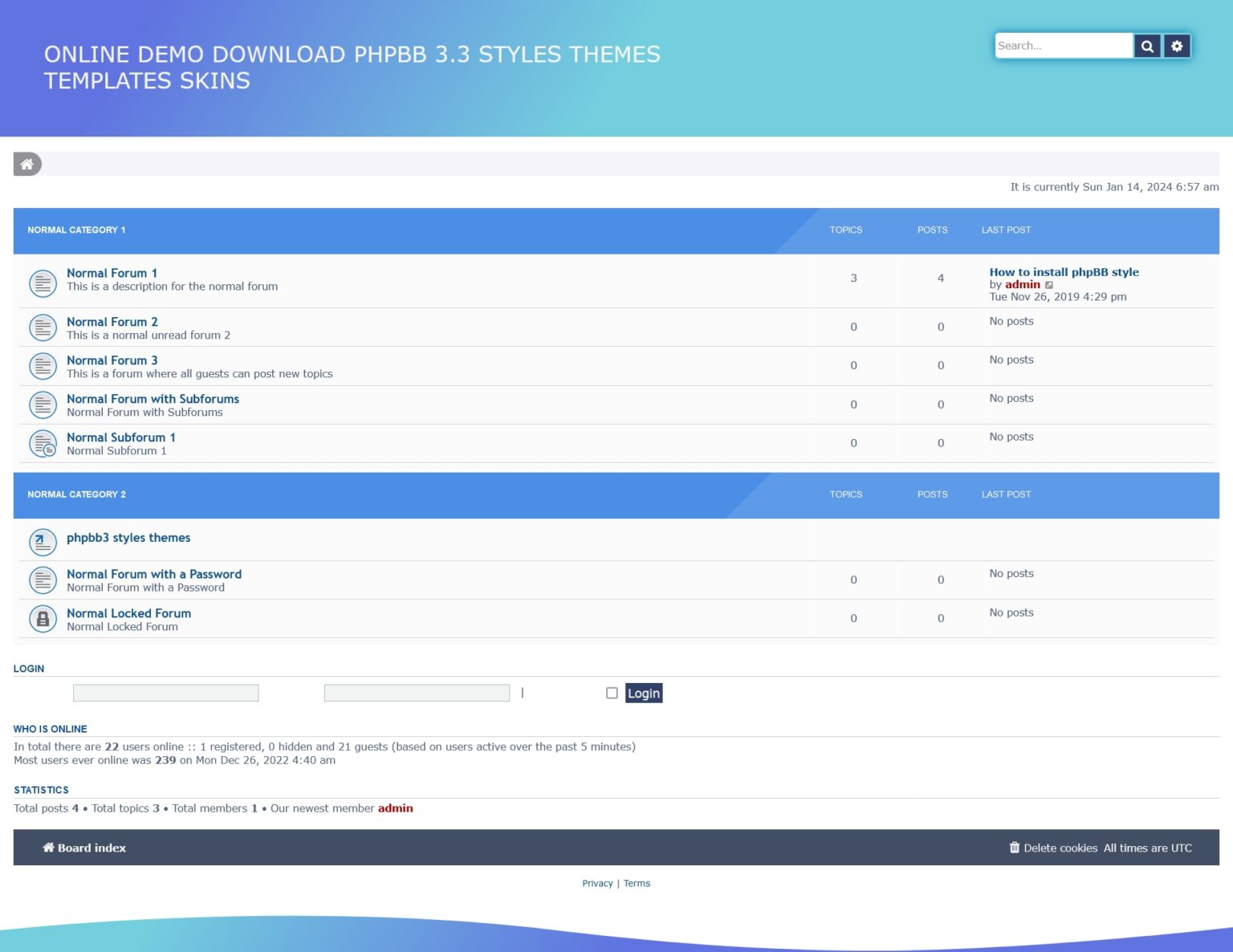Click the forum icon beside Normal Forum 1
The height and width of the screenshot is (952, 1233).
point(43,283)
